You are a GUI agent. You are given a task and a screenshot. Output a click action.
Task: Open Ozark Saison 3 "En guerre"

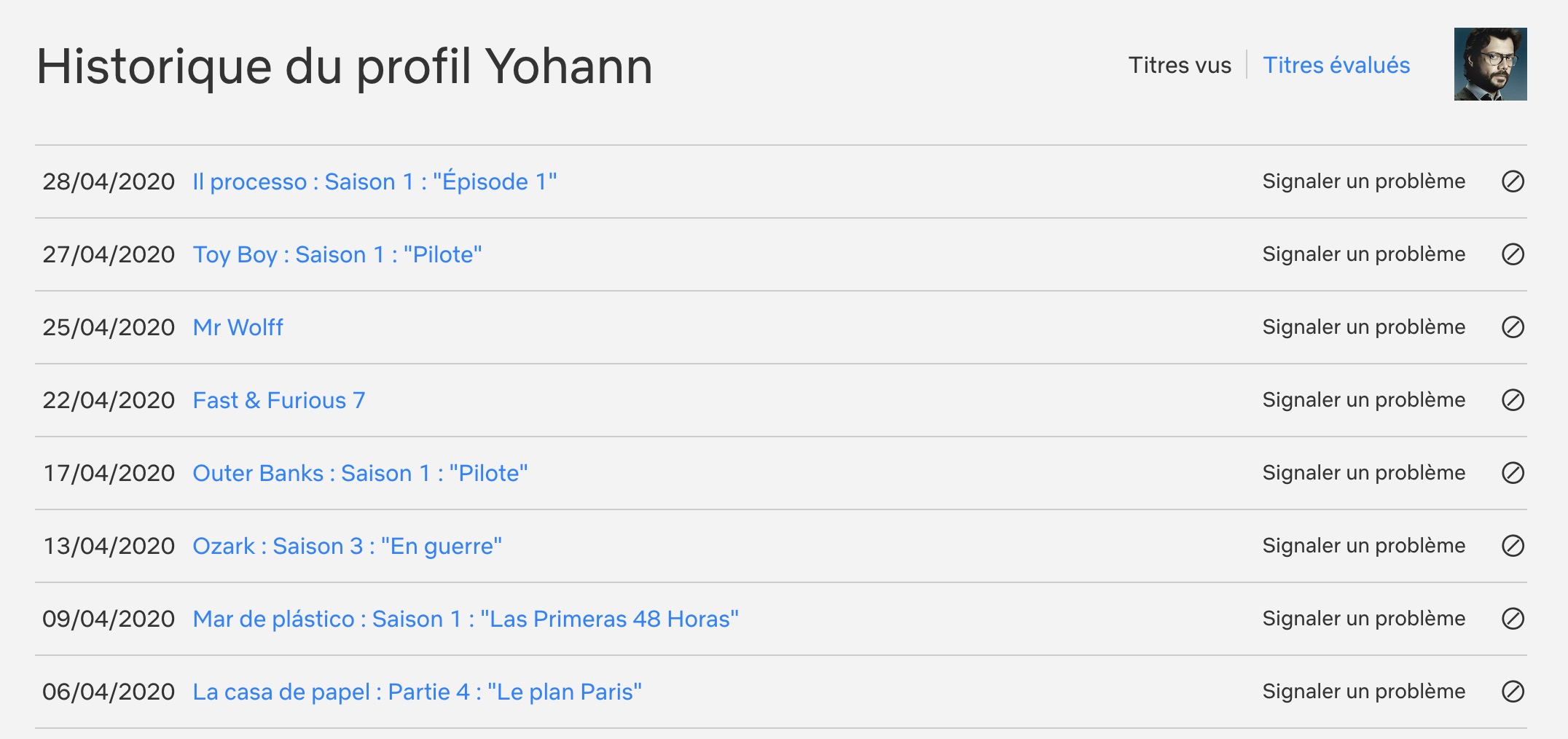tap(347, 546)
